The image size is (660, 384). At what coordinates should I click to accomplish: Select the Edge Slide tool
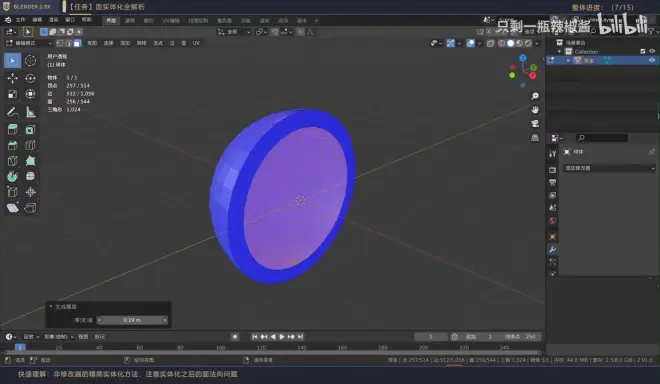coord(13,192)
